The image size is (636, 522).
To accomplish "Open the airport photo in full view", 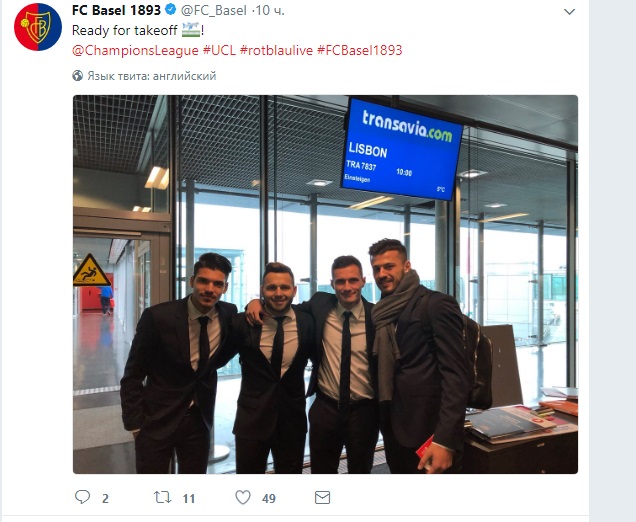I will 325,284.
